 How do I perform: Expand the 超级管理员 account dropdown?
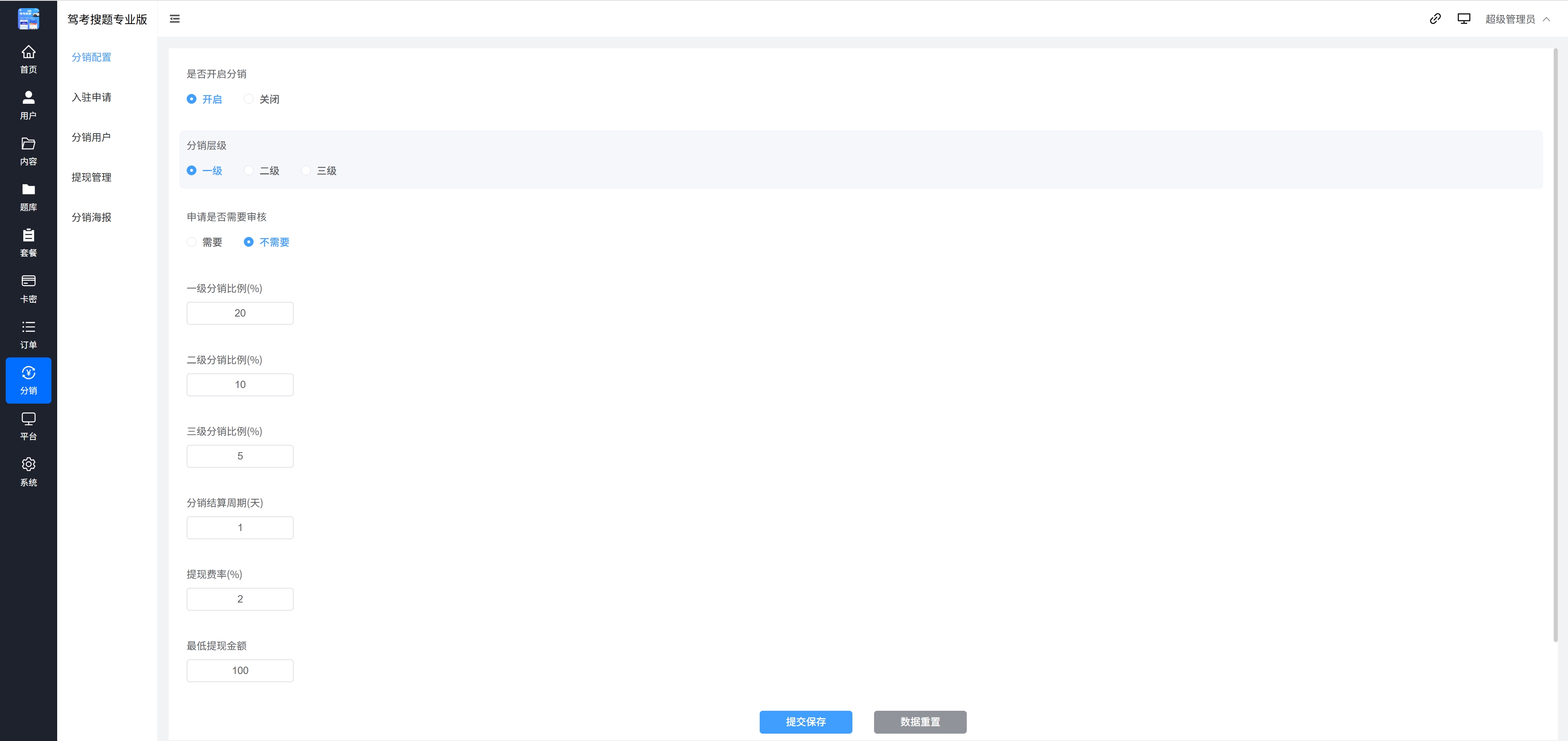1517,20
